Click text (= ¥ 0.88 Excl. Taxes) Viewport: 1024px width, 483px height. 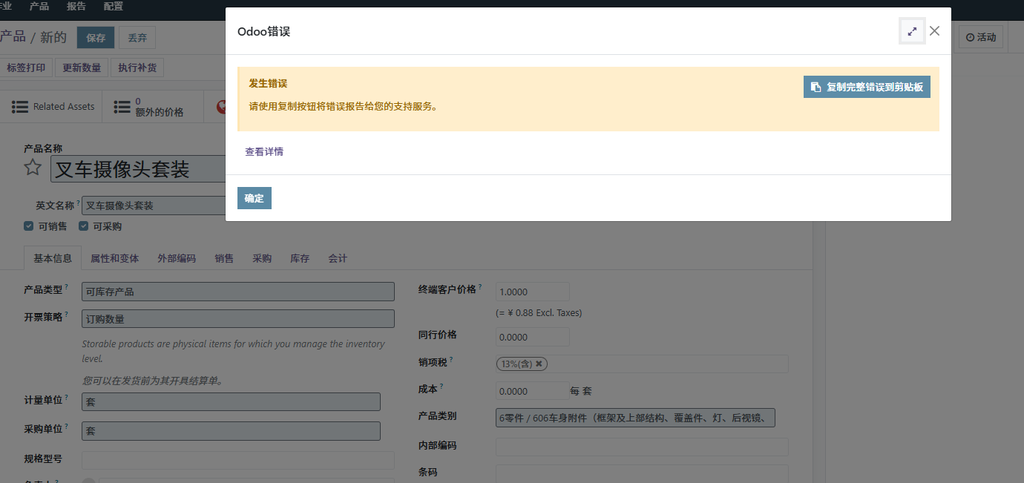tap(539, 313)
